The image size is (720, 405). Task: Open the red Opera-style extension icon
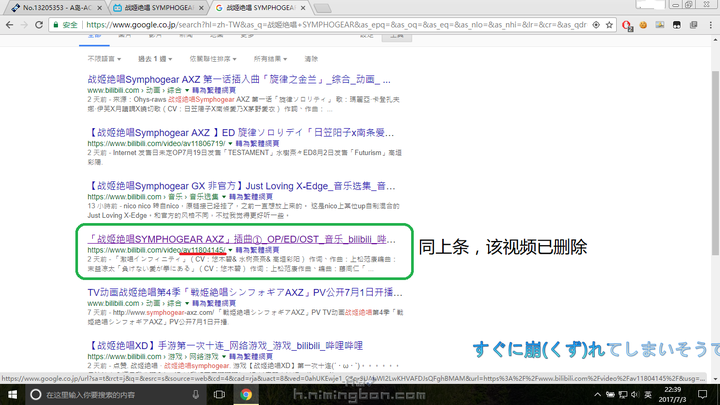coord(627,25)
